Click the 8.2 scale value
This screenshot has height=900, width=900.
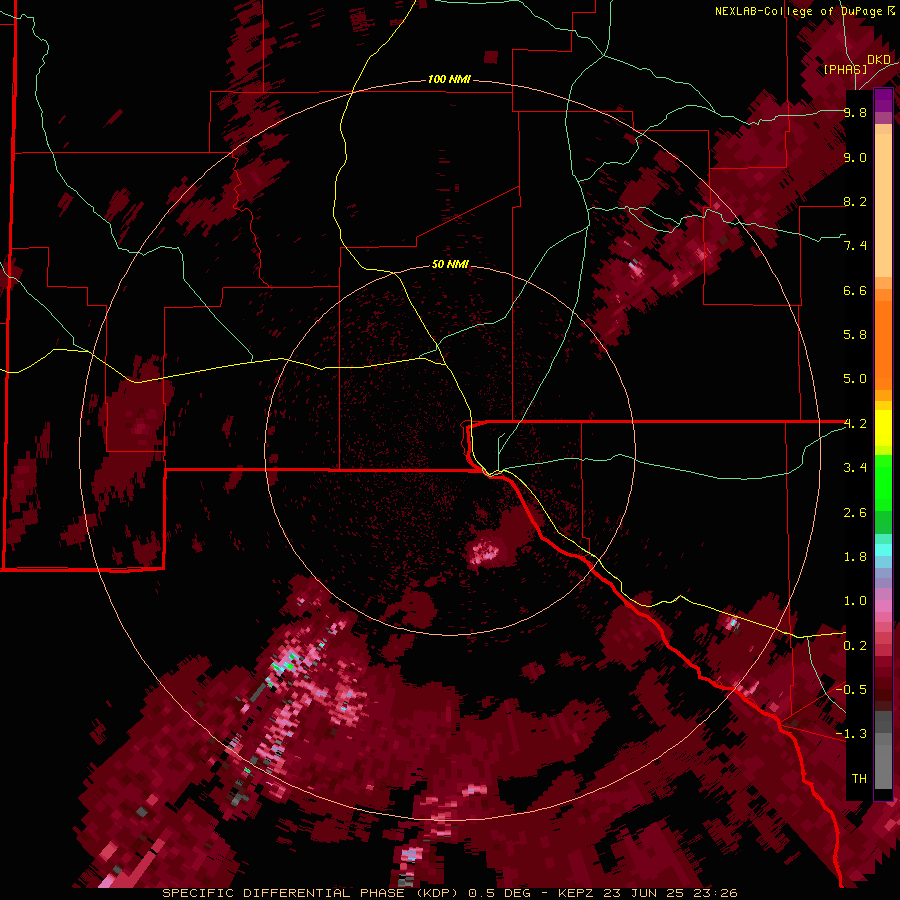[x=855, y=201]
